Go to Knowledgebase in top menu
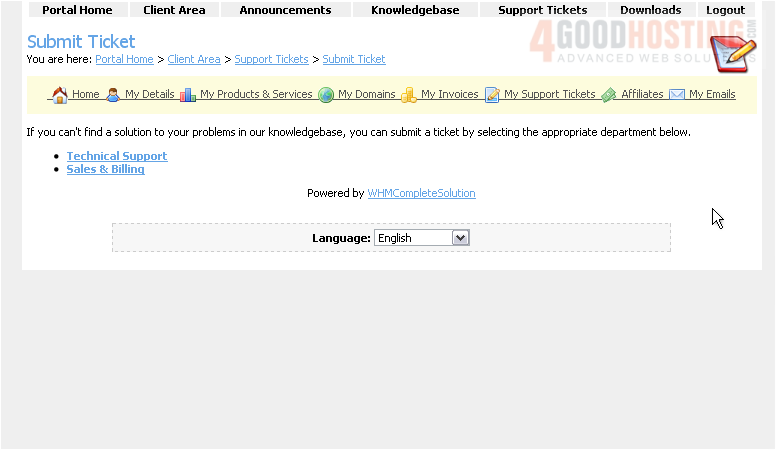The width and height of the screenshot is (776, 450). pyautogui.click(x=415, y=10)
